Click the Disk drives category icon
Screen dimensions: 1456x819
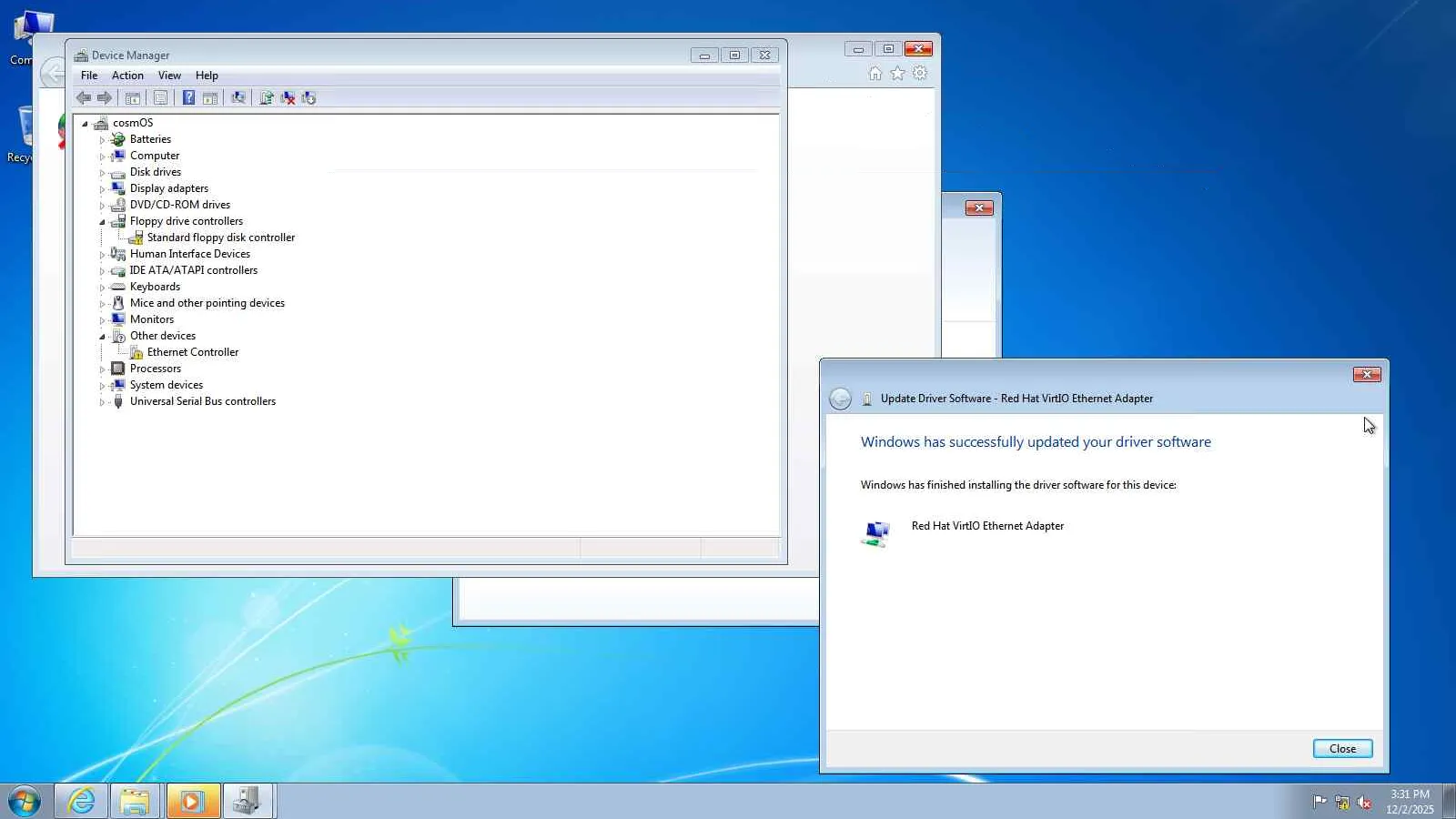[x=117, y=173]
